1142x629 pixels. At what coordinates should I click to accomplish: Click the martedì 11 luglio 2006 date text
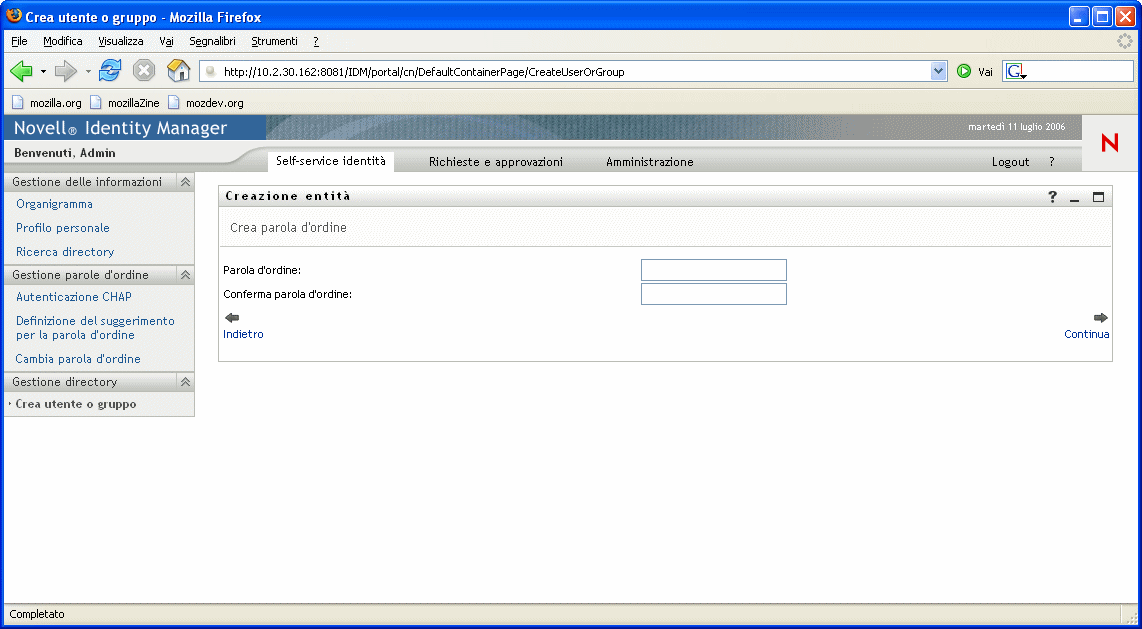click(1016, 127)
